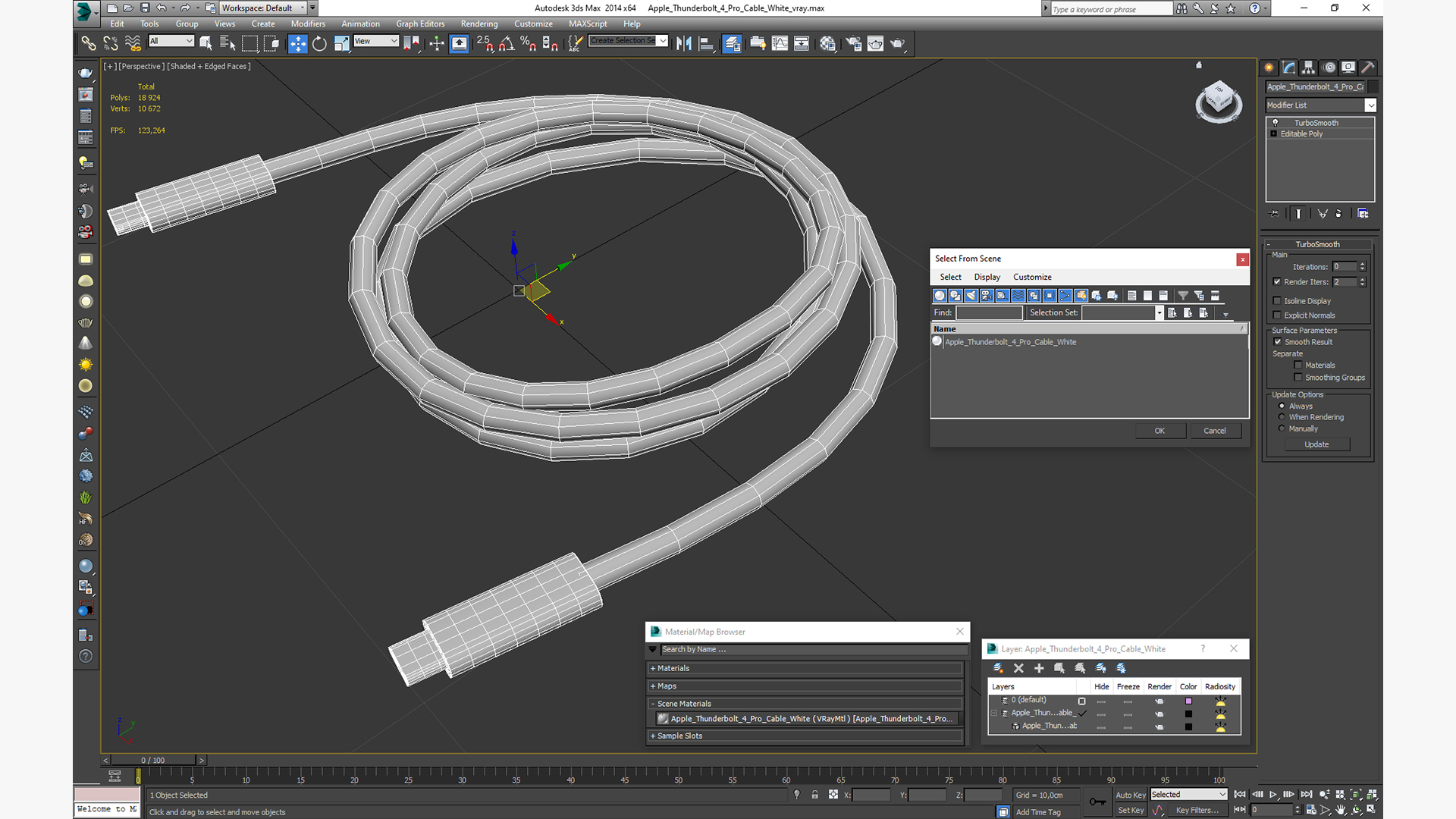Switch to the Hierarchy command panel

tap(1309, 67)
